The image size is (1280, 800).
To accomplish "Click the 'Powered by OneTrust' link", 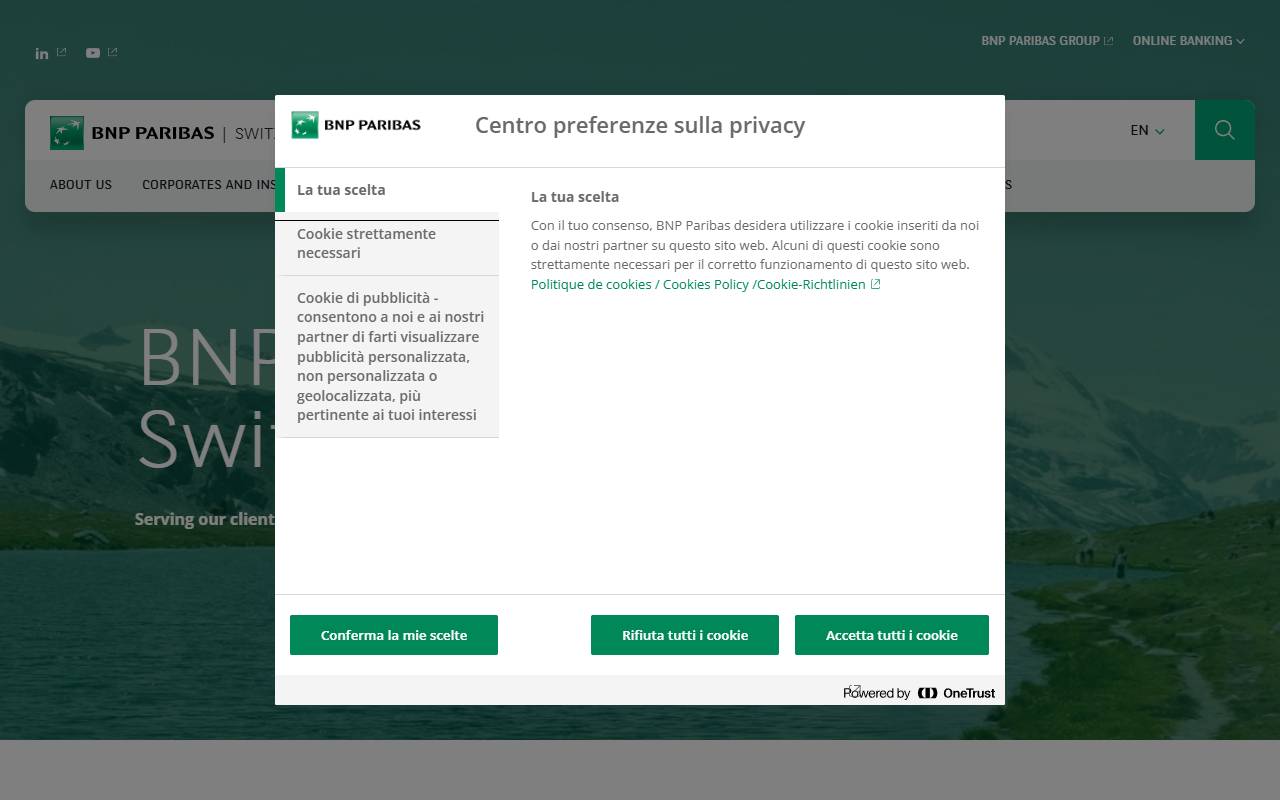I will [x=919, y=693].
